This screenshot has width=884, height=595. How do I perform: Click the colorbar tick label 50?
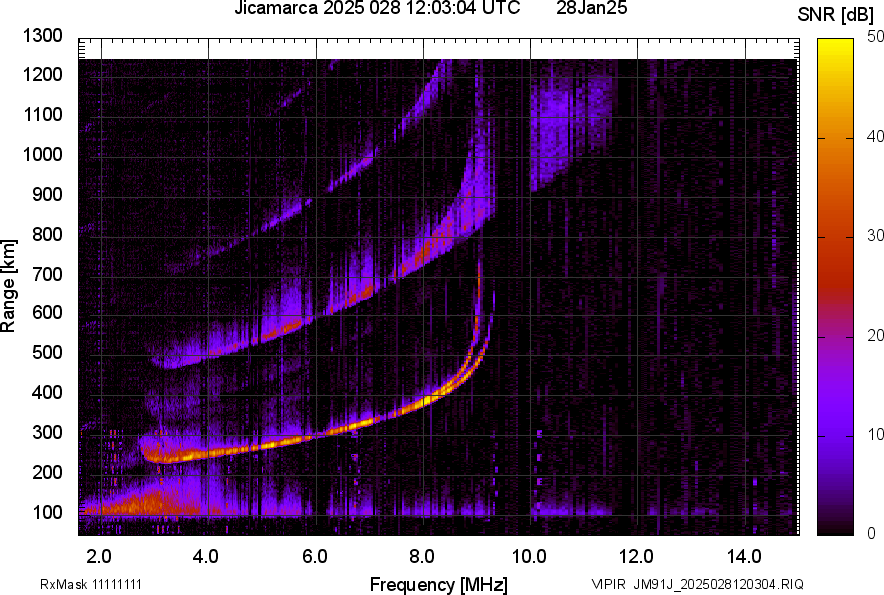(875, 37)
